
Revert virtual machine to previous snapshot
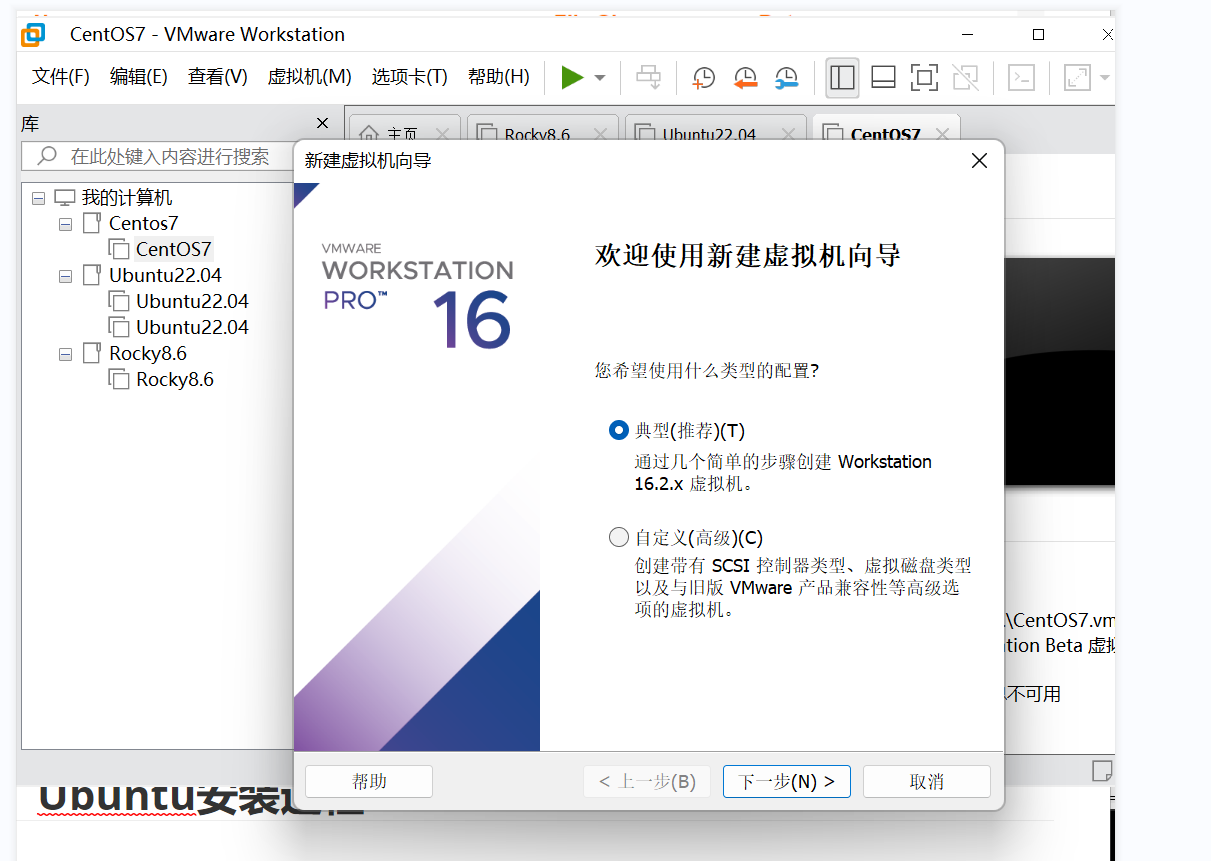pos(745,77)
